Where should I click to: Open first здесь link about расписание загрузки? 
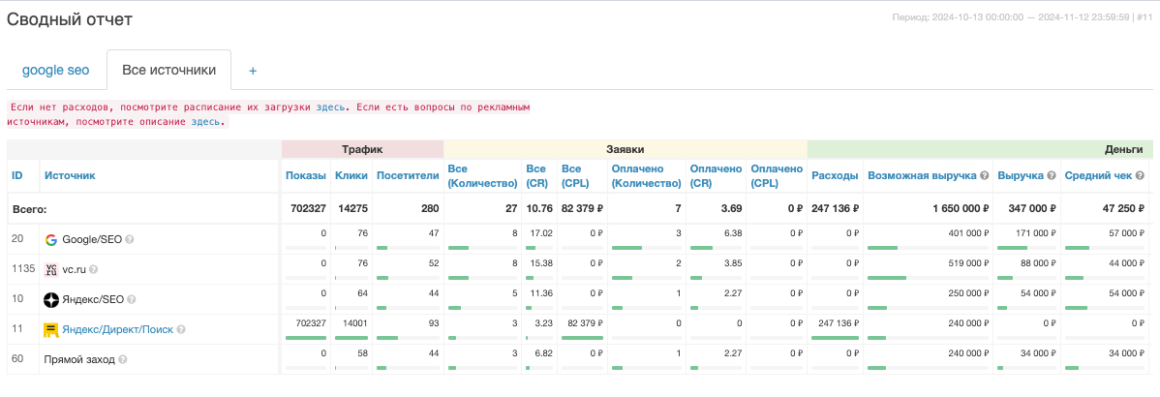(x=330, y=107)
